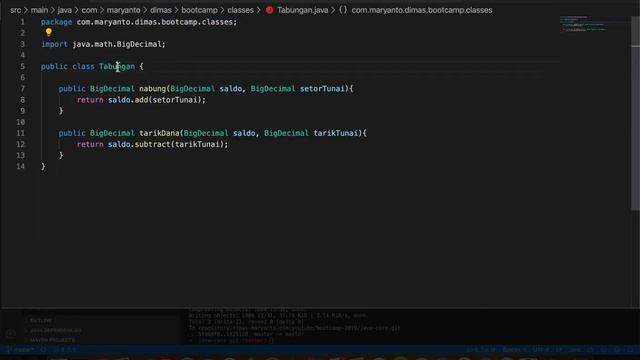Screen dimensions: 640x360
Task: Click 'tarikTunai' parameter in tarikDana signature
Action: [x=336, y=133]
